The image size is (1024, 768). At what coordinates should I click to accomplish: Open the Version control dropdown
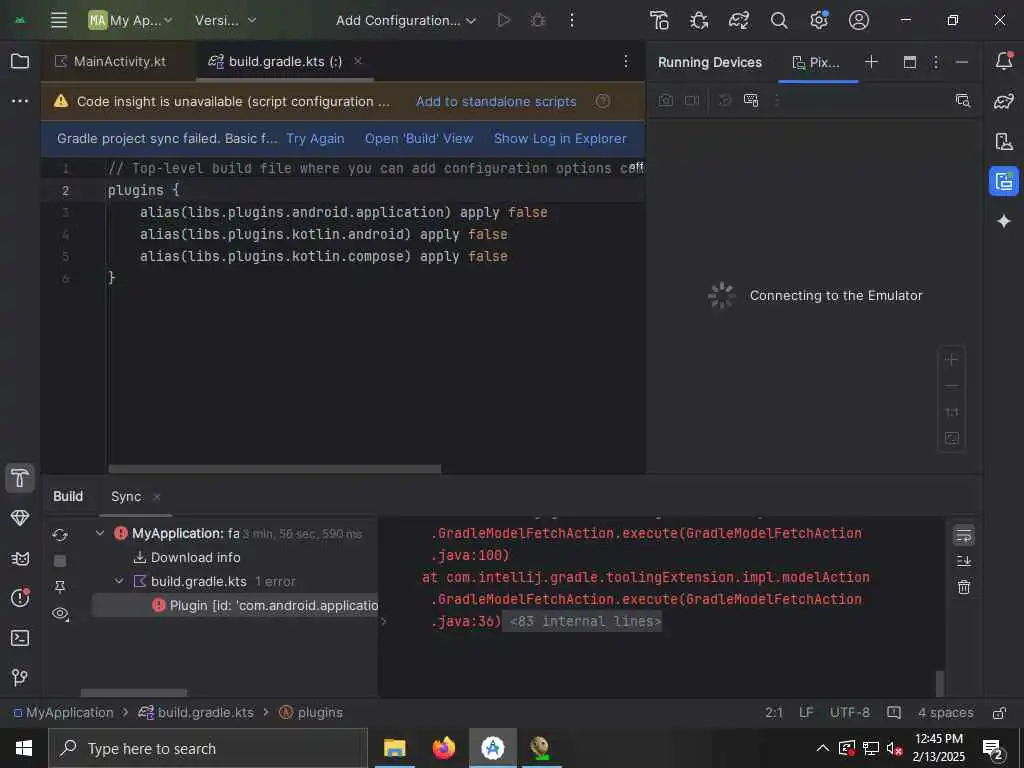pyautogui.click(x=225, y=20)
